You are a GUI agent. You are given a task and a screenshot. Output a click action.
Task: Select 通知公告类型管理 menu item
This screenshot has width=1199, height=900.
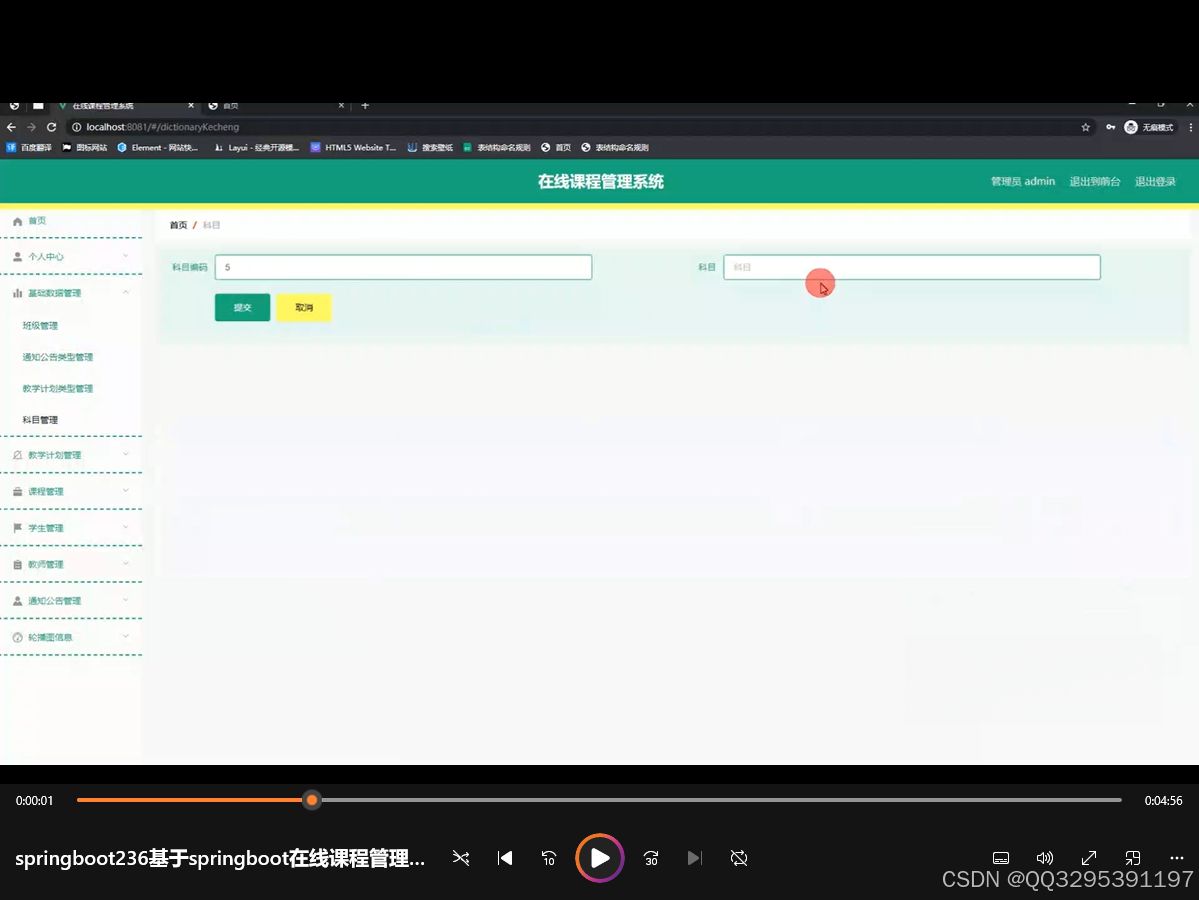point(58,357)
